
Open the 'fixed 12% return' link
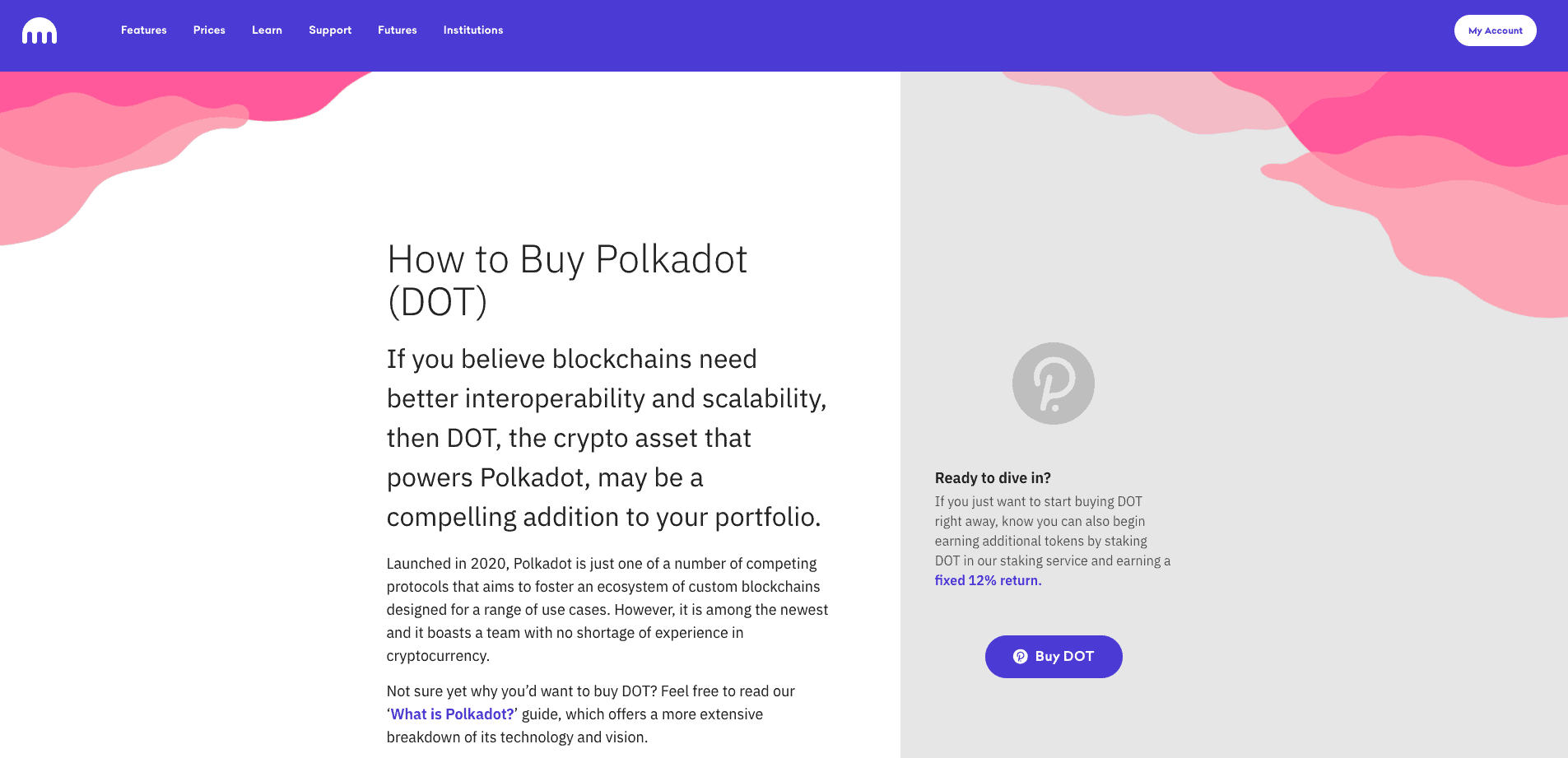pyautogui.click(x=988, y=580)
